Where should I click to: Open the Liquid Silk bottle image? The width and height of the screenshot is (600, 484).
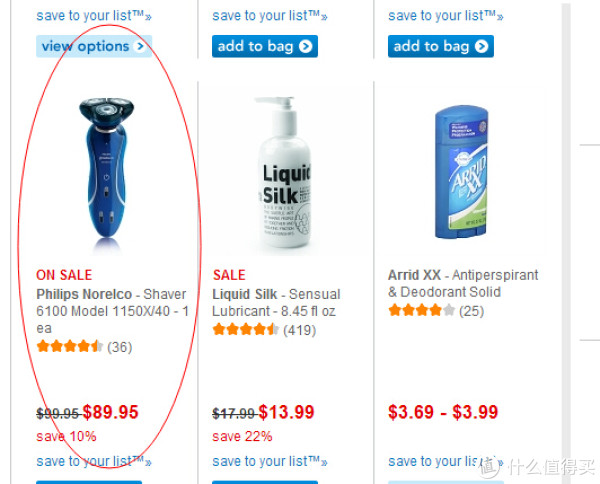click(x=283, y=172)
